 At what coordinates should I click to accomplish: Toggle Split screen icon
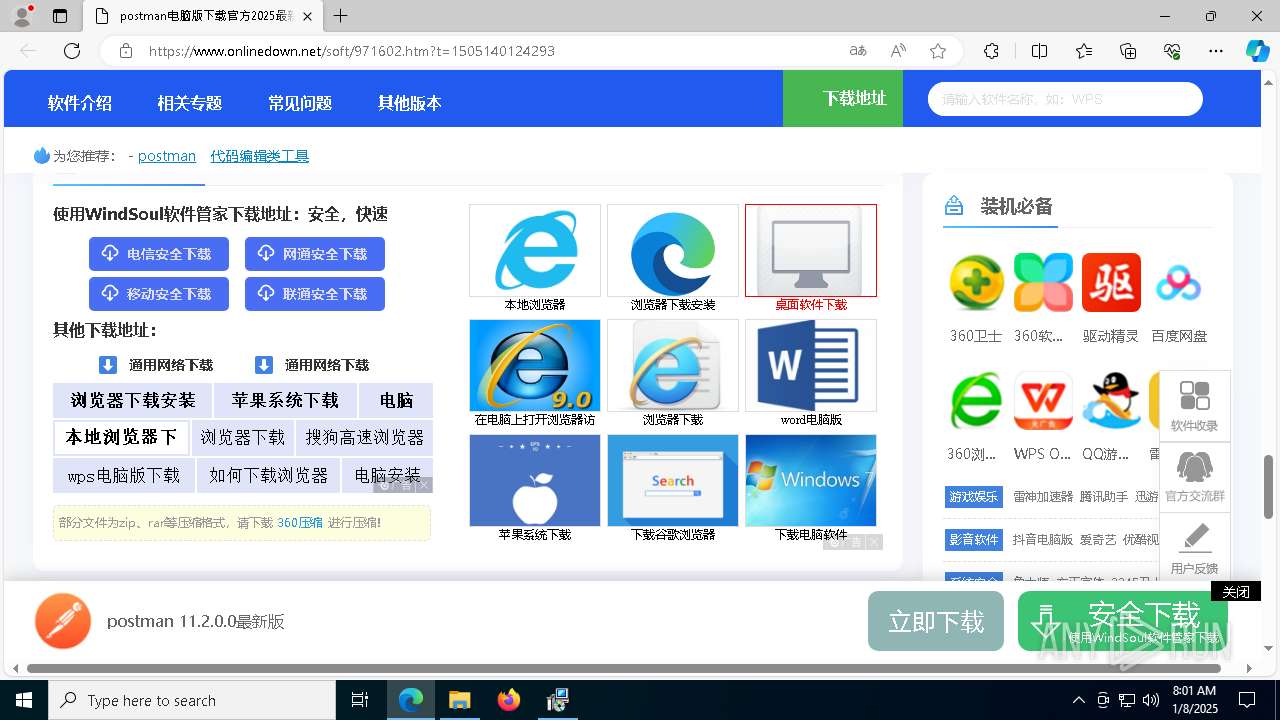[1039, 51]
